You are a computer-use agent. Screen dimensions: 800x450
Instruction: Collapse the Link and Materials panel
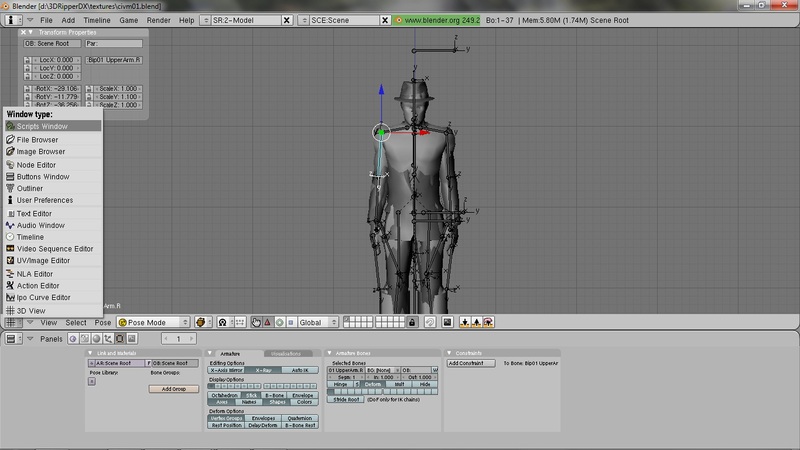pyautogui.click(x=90, y=353)
